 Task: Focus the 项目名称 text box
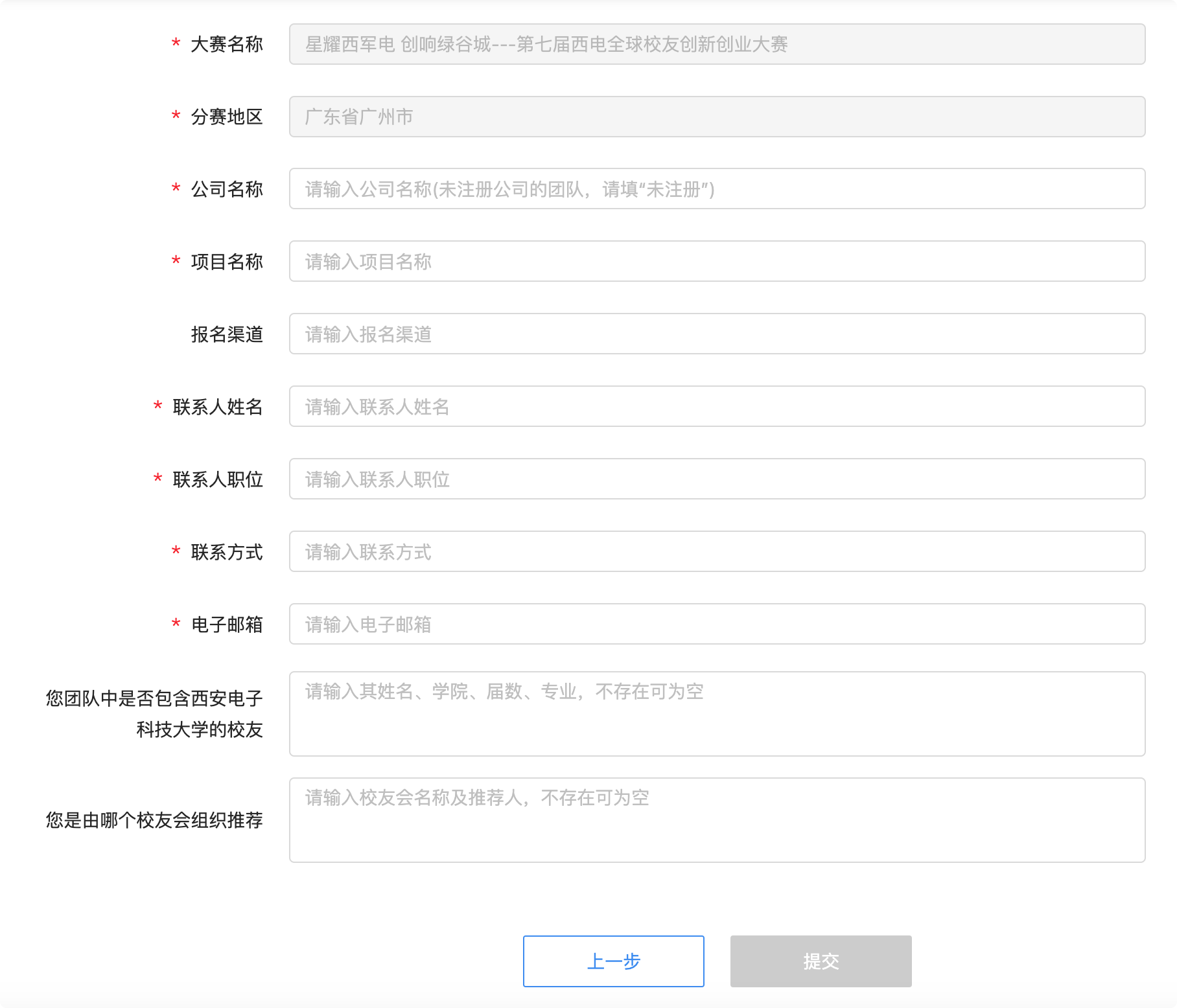(717, 261)
